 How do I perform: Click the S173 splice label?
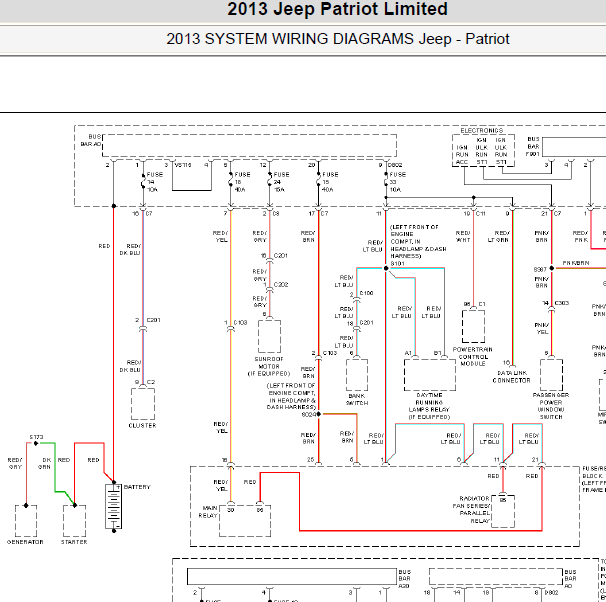(36, 437)
